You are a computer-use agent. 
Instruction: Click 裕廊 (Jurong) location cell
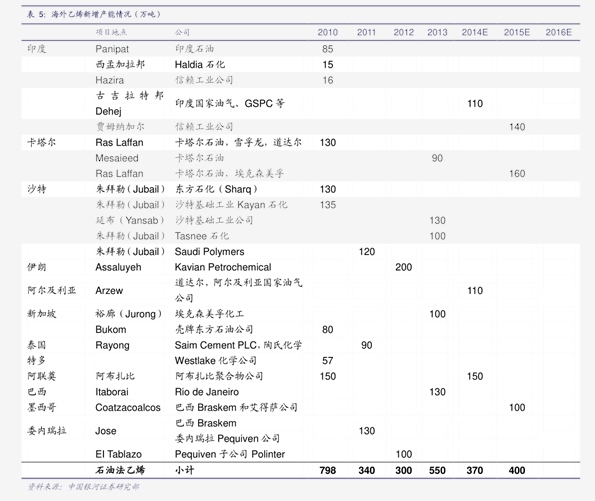[129, 314]
